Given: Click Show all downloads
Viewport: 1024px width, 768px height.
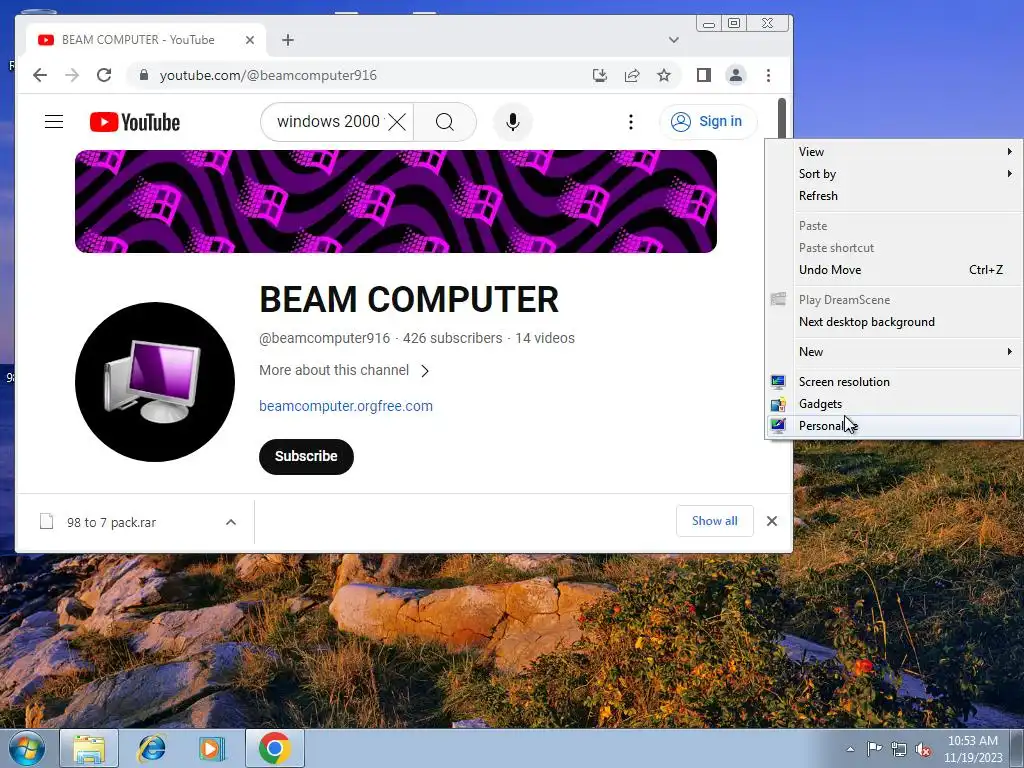Looking at the screenshot, I should pos(714,521).
